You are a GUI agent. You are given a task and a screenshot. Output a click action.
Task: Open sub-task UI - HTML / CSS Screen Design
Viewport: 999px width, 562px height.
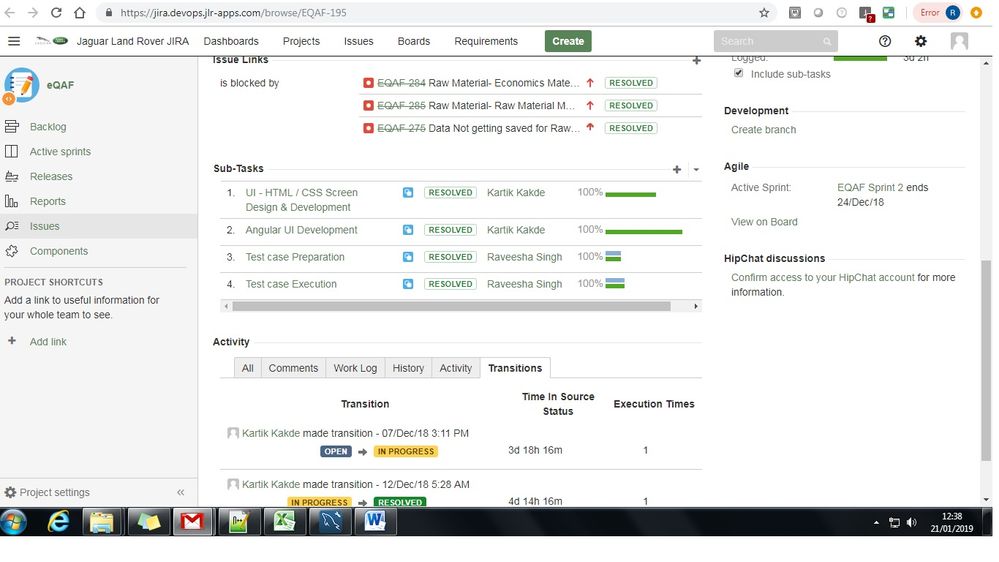301,200
